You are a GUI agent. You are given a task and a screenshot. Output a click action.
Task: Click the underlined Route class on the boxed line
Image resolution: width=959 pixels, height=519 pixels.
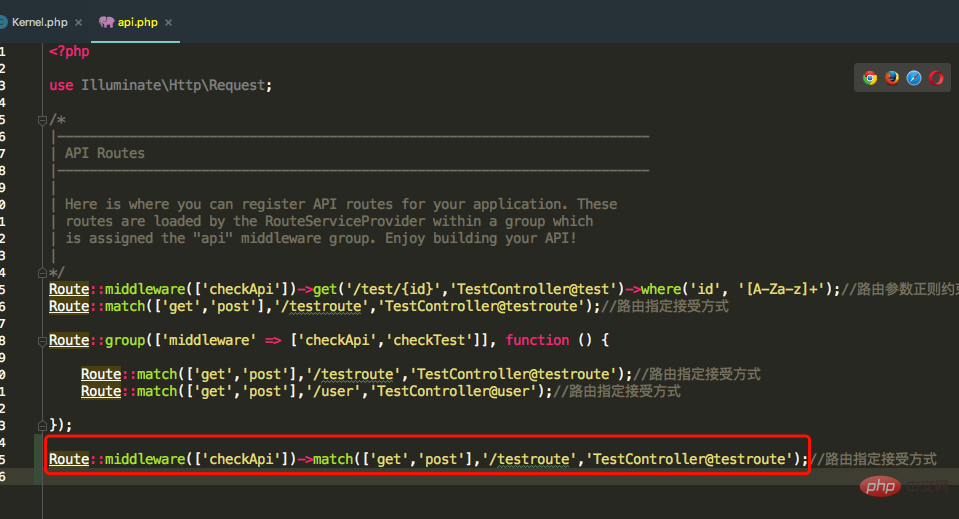pos(68,459)
